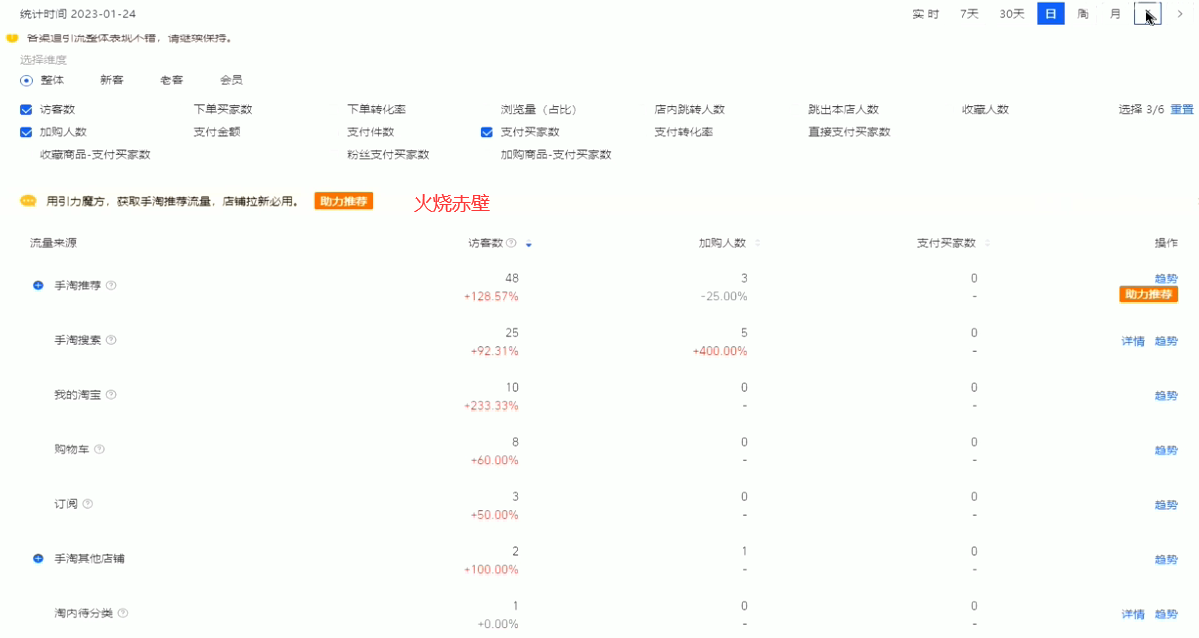Image resolution: width=1199 pixels, height=638 pixels.
Task: Switch to the 30天 time range tab
Action: [x=1012, y=14]
